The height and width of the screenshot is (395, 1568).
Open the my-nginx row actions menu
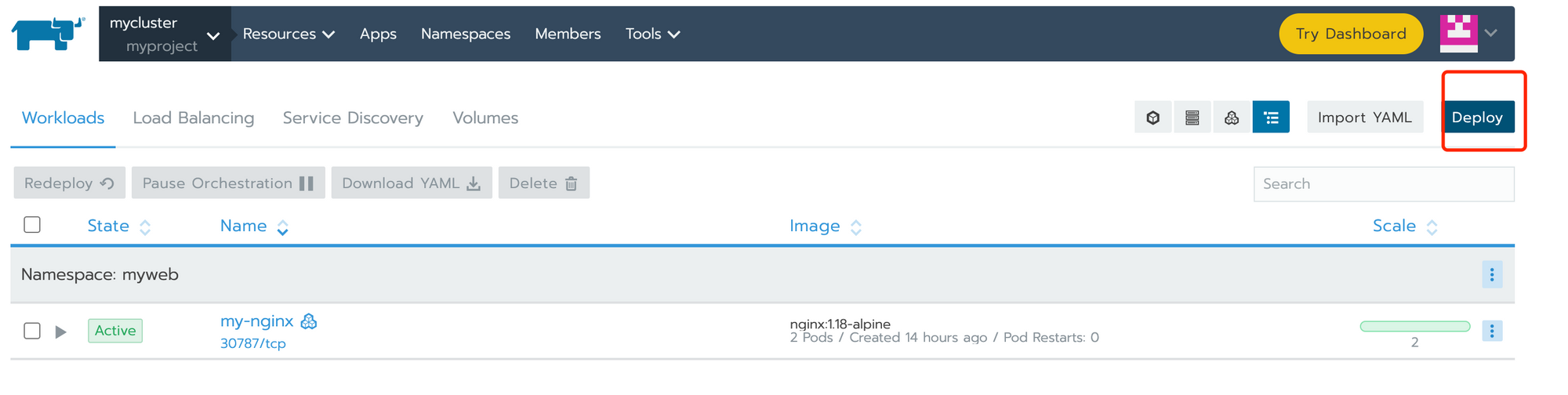point(1492,331)
